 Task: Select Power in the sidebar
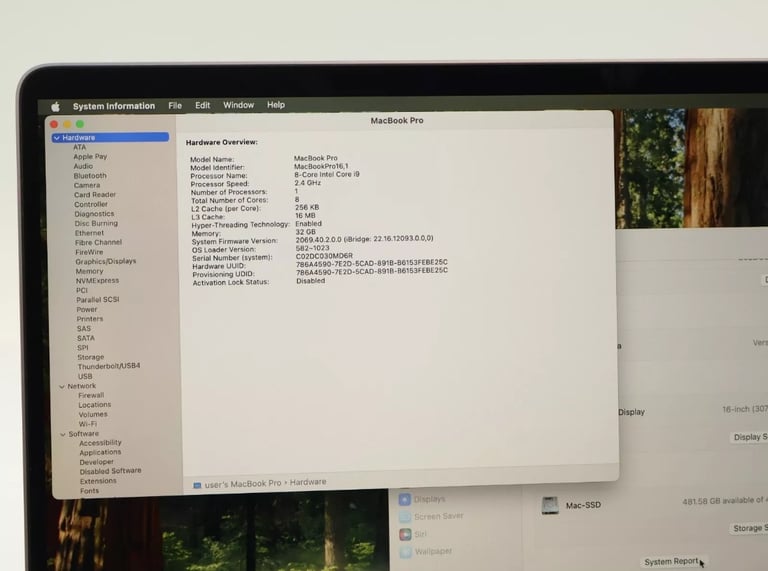coord(87,309)
